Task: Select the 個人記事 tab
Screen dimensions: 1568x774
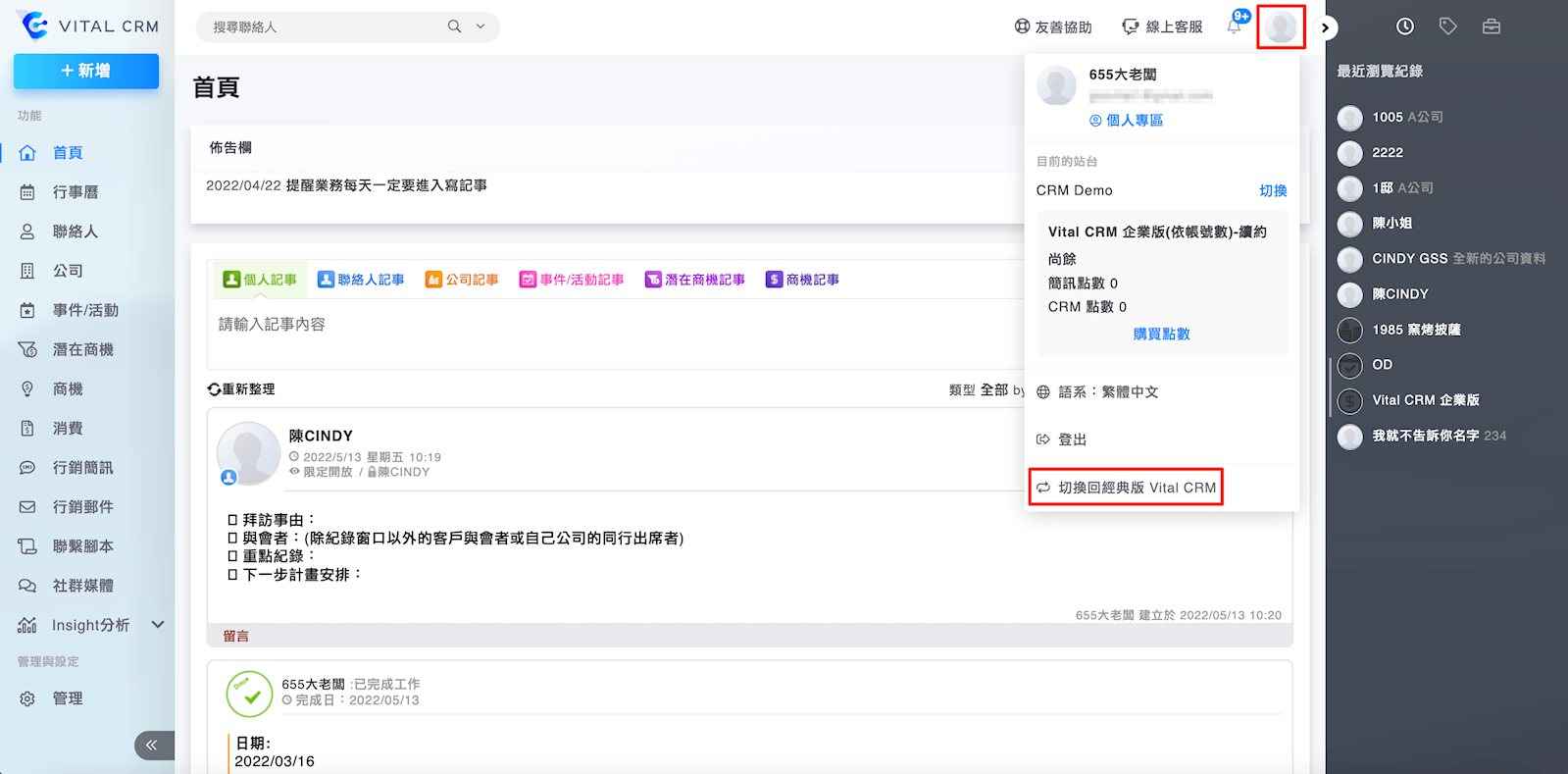Action: point(260,280)
